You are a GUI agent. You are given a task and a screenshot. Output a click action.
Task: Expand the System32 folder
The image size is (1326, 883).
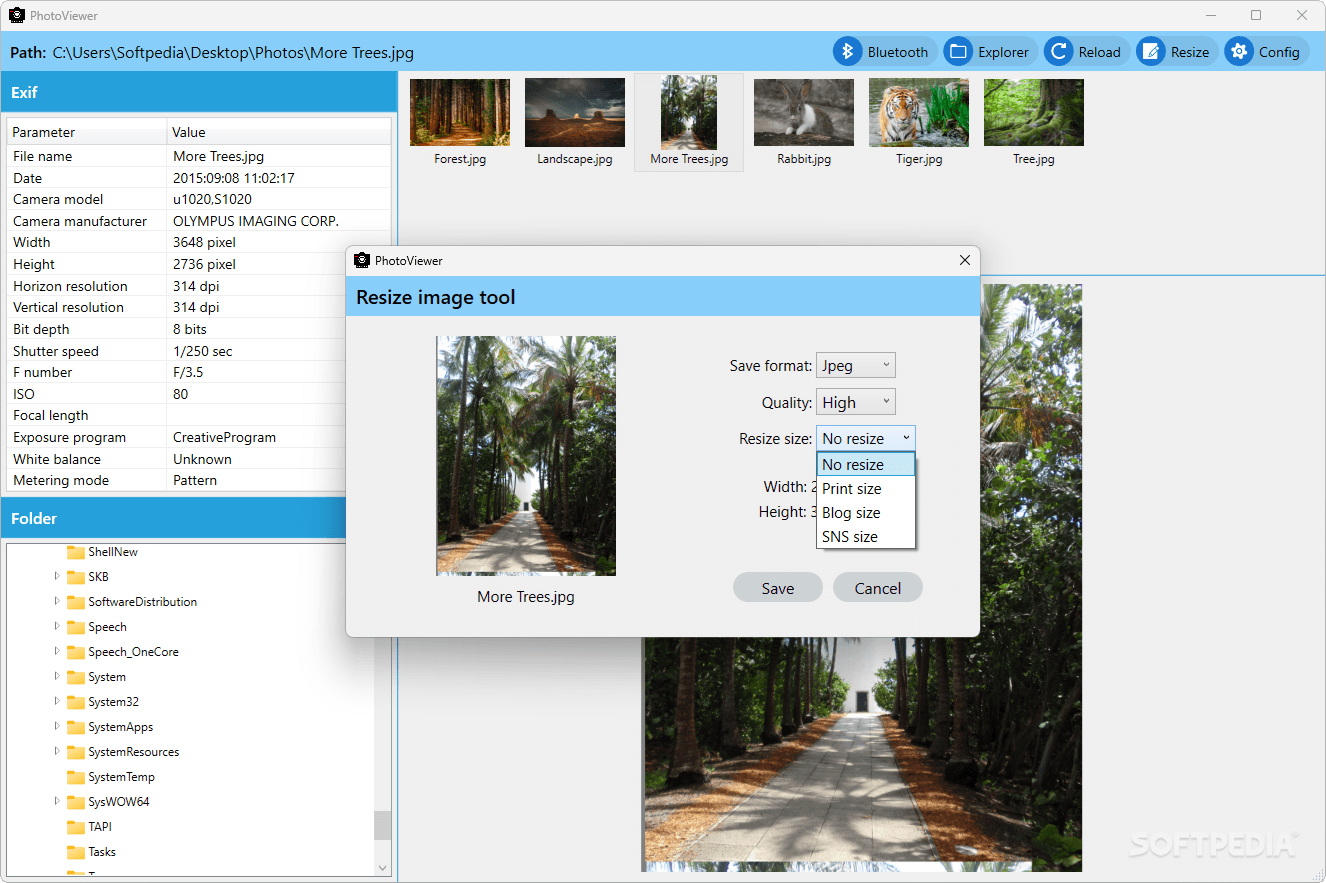click(56, 701)
